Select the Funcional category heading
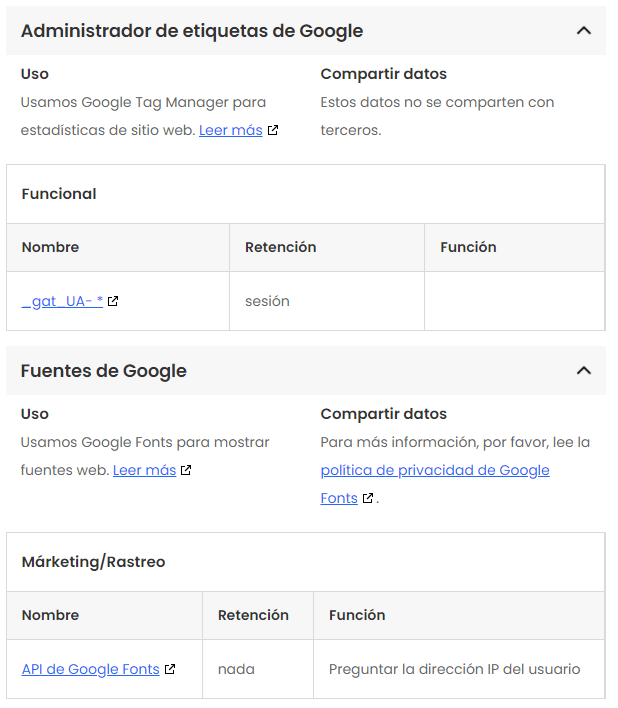Viewport: 618px width, 708px height. pos(59,194)
